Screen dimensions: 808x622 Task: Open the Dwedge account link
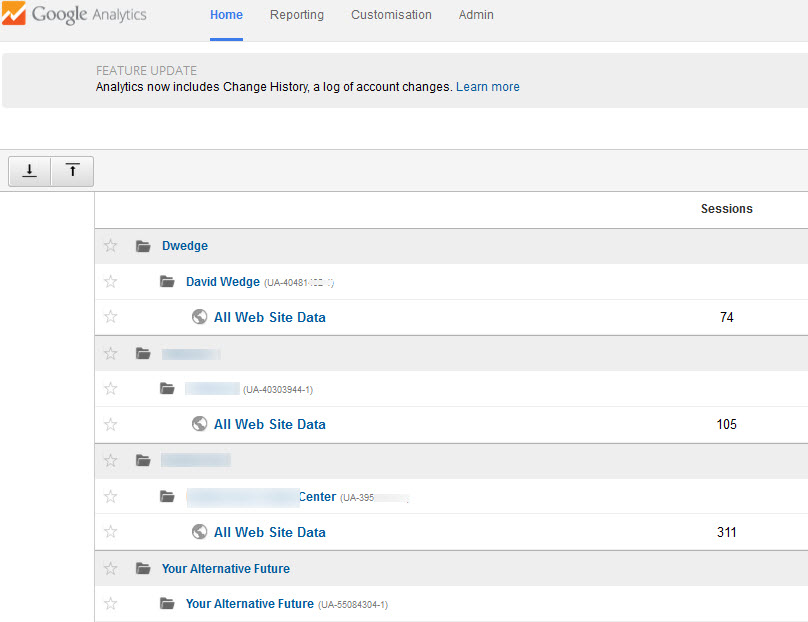click(x=185, y=246)
